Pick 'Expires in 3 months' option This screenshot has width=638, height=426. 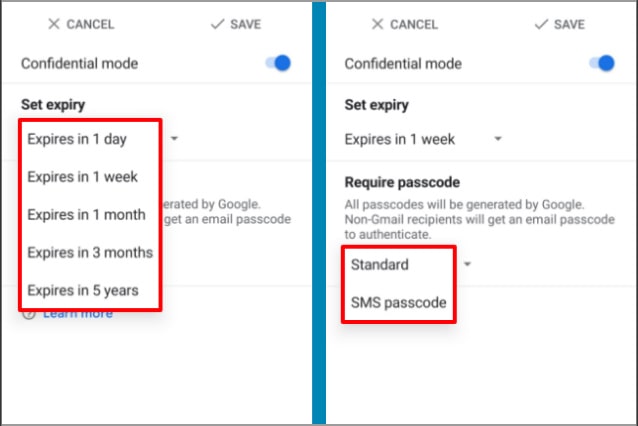click(x=90, y=253)
